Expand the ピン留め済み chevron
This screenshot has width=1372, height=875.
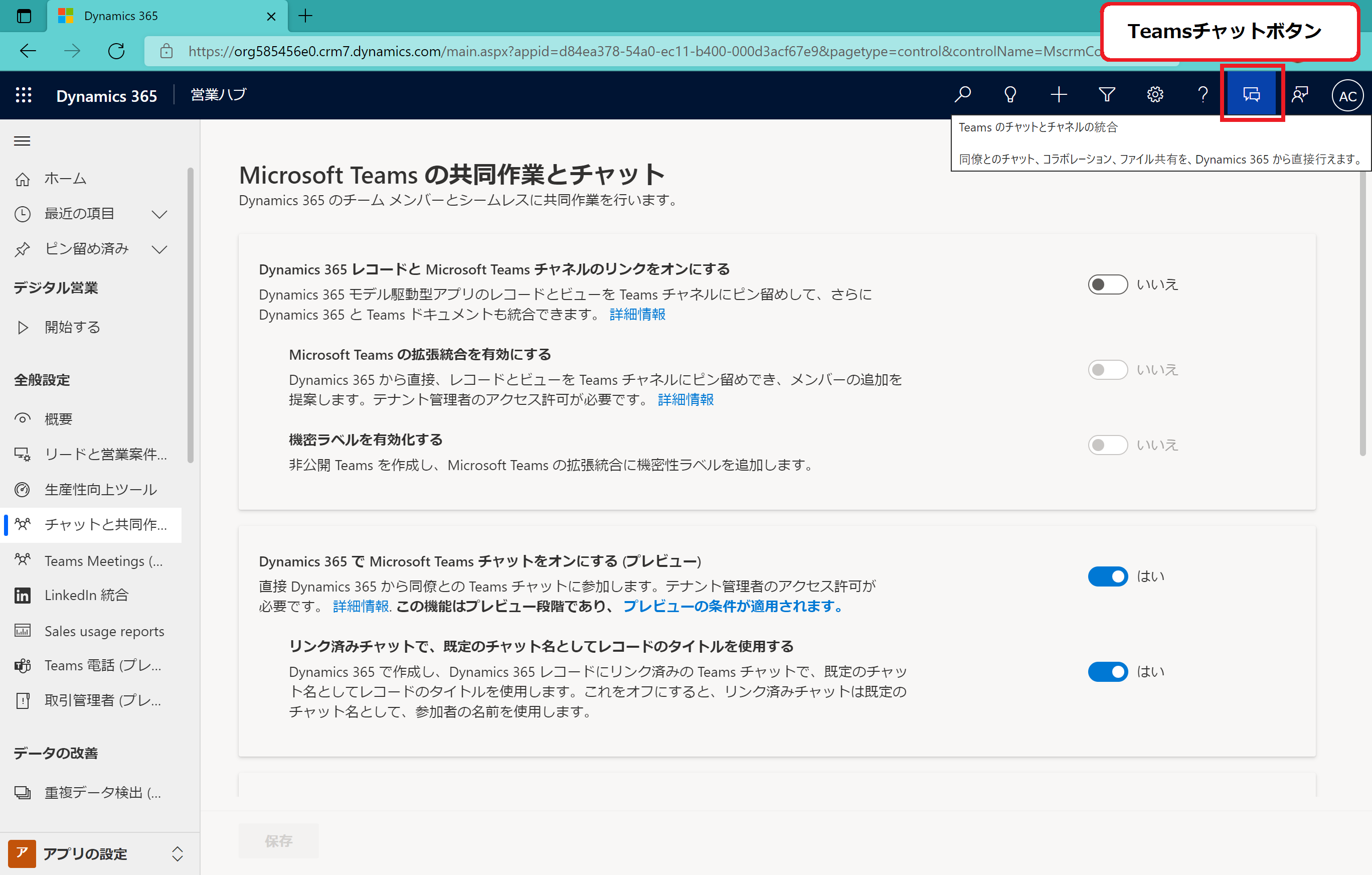click(159, 249)
